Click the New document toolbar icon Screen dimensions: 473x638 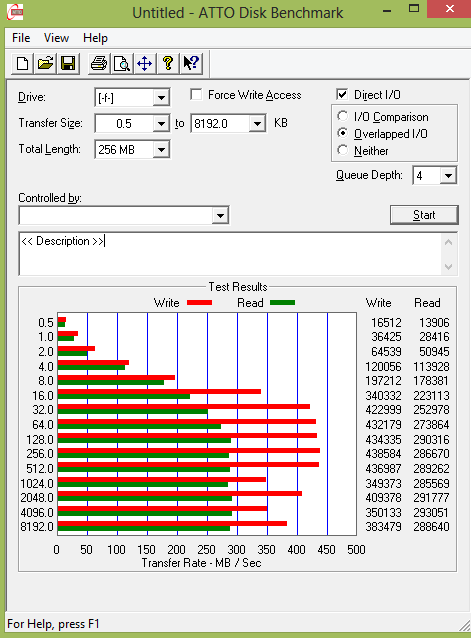[22, 63]
